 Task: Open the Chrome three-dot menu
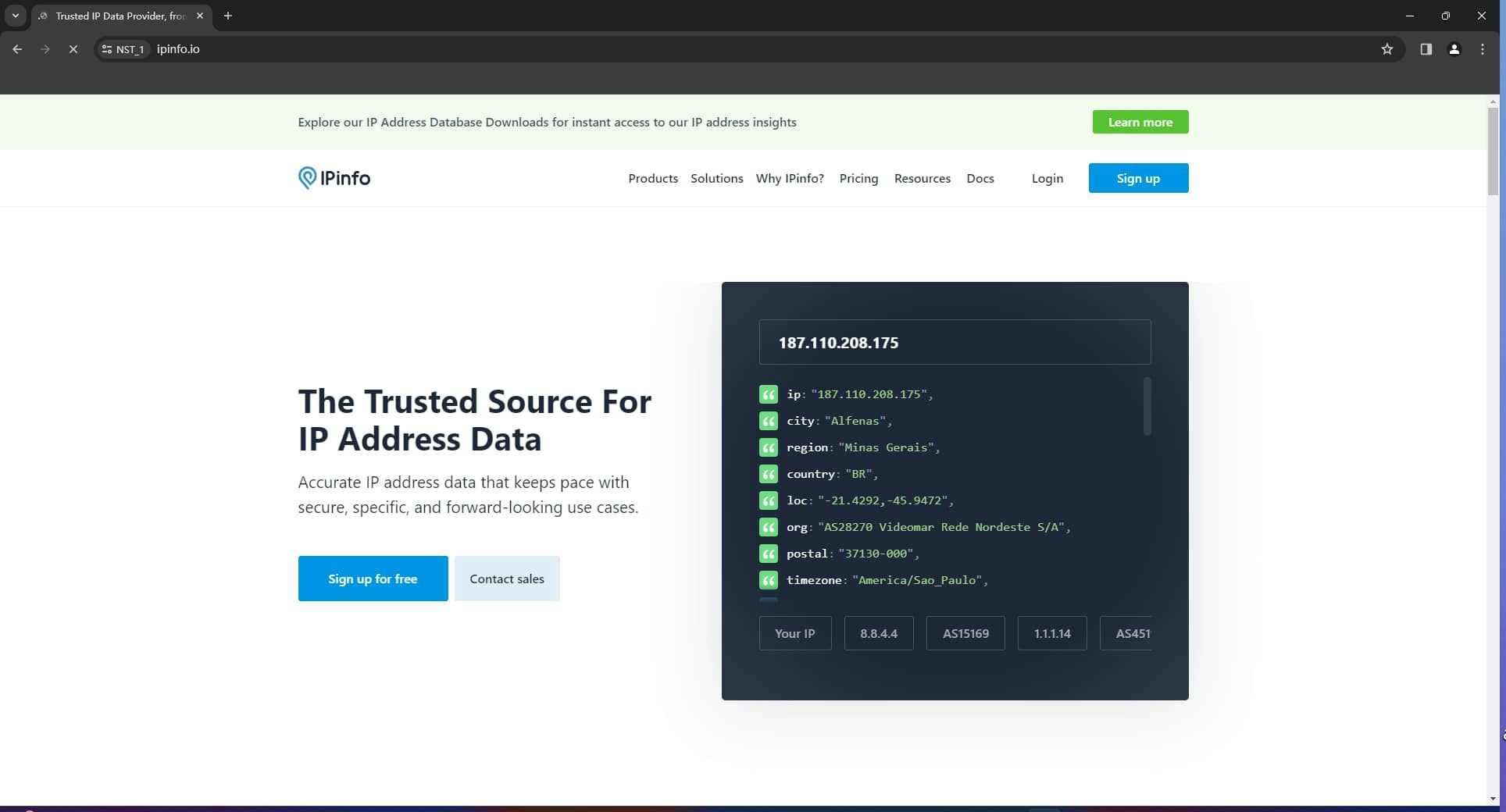(x=1483, y=49)
